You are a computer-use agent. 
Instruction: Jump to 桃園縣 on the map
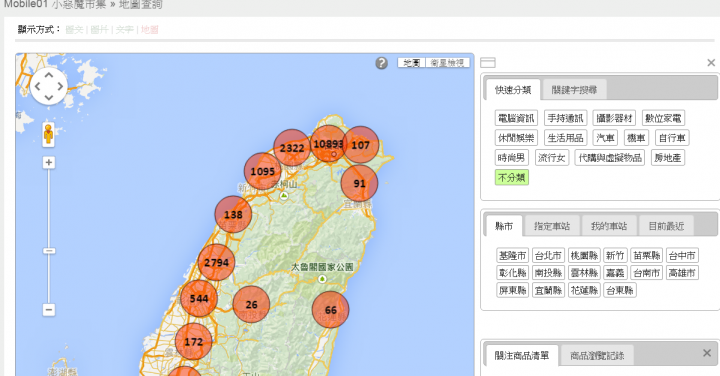pyautogui.click(x=584, y=256)
